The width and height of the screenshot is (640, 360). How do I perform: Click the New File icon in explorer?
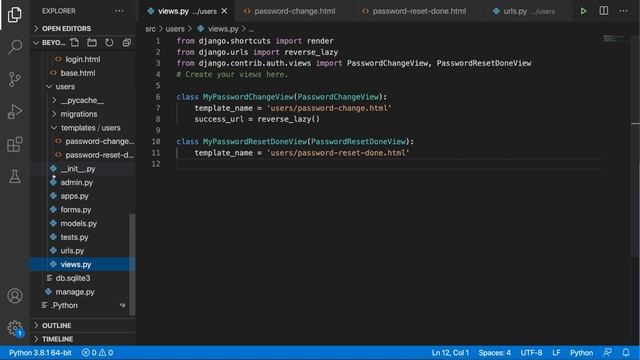pyautogui.click(x=75, y=42)
